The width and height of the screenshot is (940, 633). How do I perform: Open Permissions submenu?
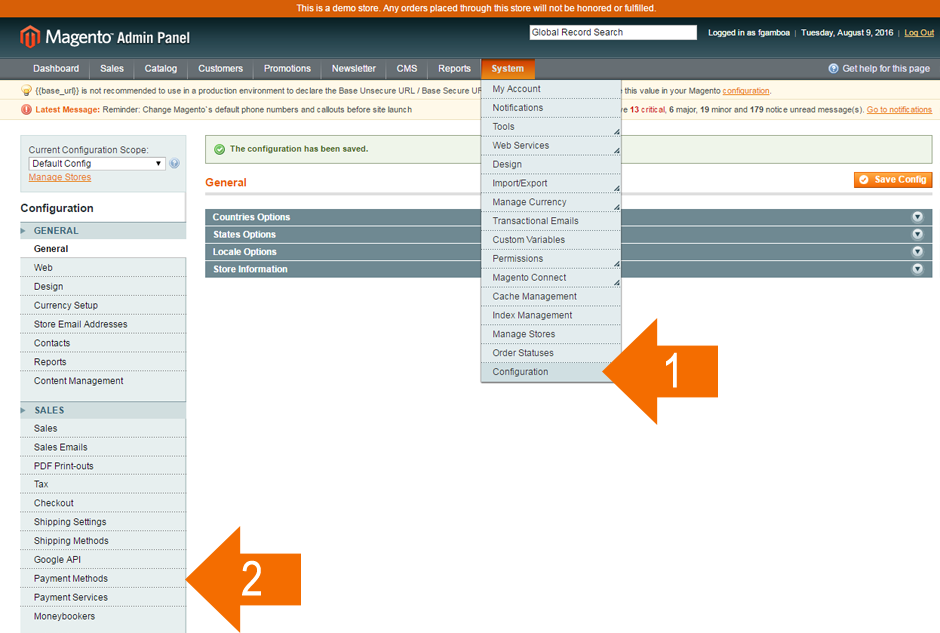(x=551, y=259)
